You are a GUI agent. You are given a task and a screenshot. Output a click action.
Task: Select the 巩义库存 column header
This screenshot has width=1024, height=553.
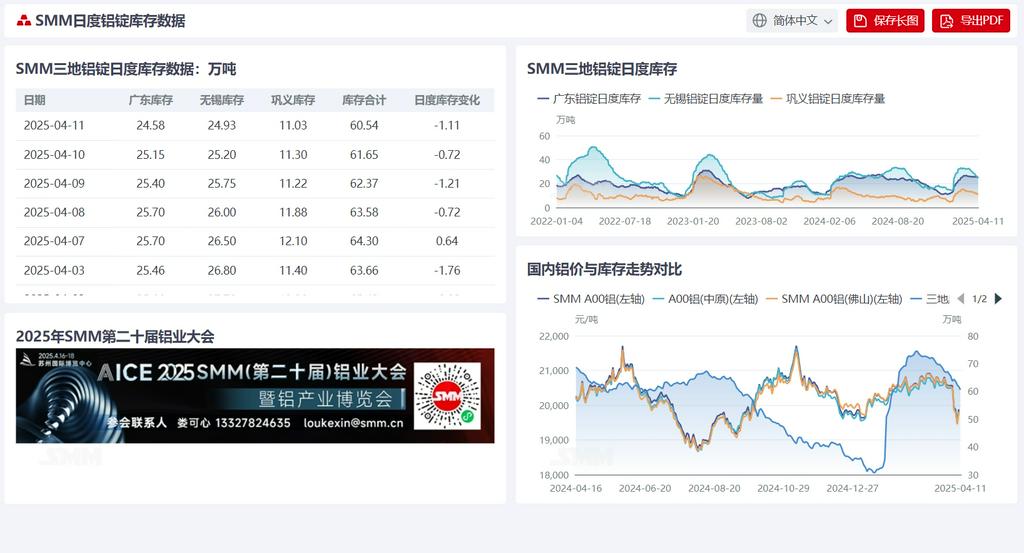[x=293, y=100]
